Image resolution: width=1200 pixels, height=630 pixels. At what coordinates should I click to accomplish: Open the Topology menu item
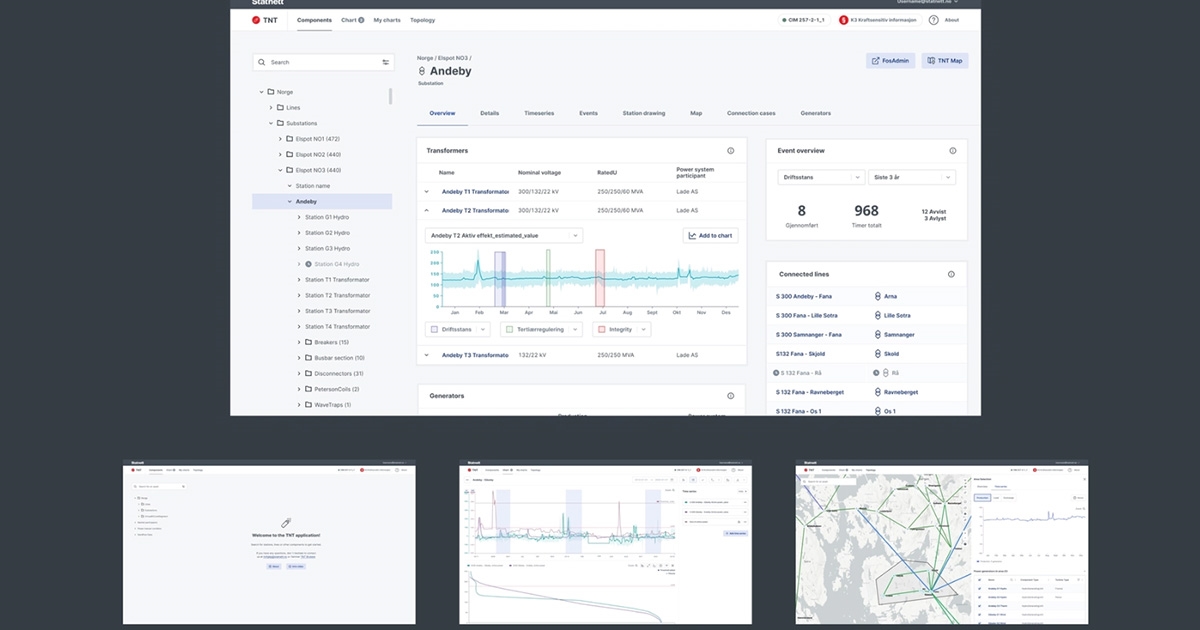[x=422, y=20]
